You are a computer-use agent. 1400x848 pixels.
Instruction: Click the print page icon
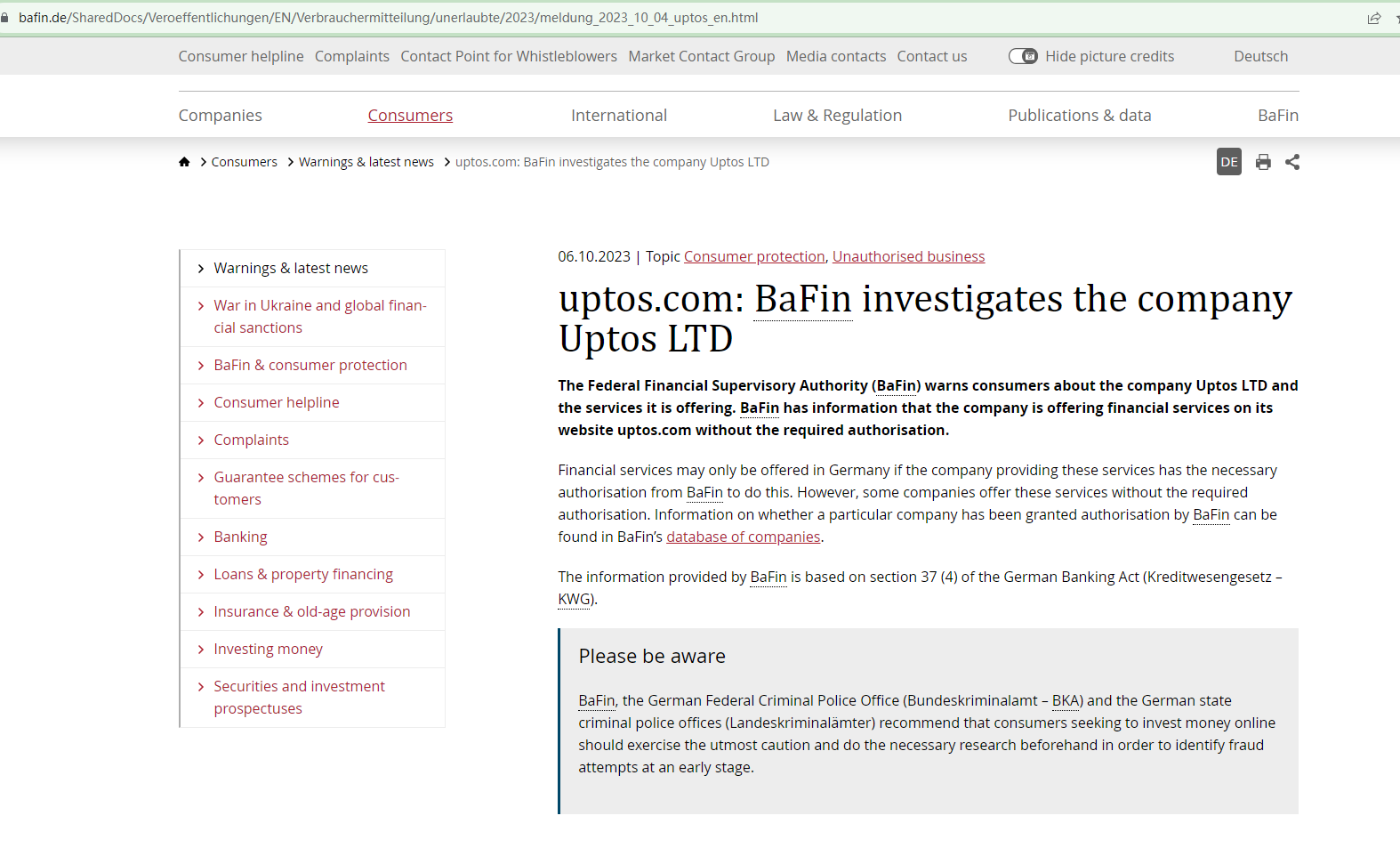pos(1263,162)
